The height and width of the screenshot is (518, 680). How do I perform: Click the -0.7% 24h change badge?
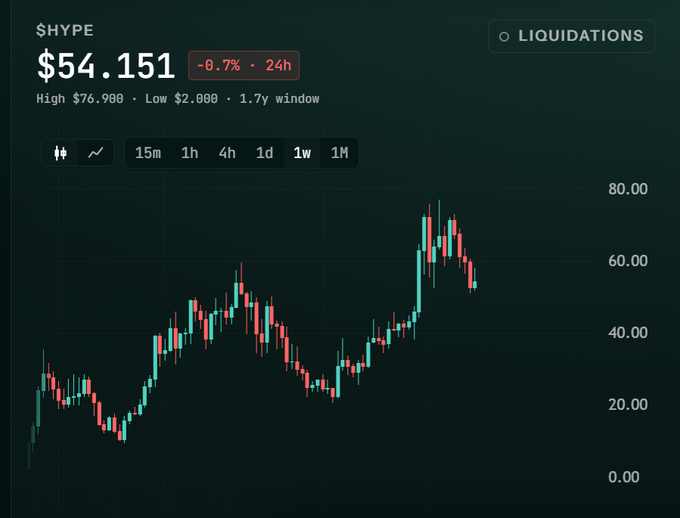(x=244, y=66)
